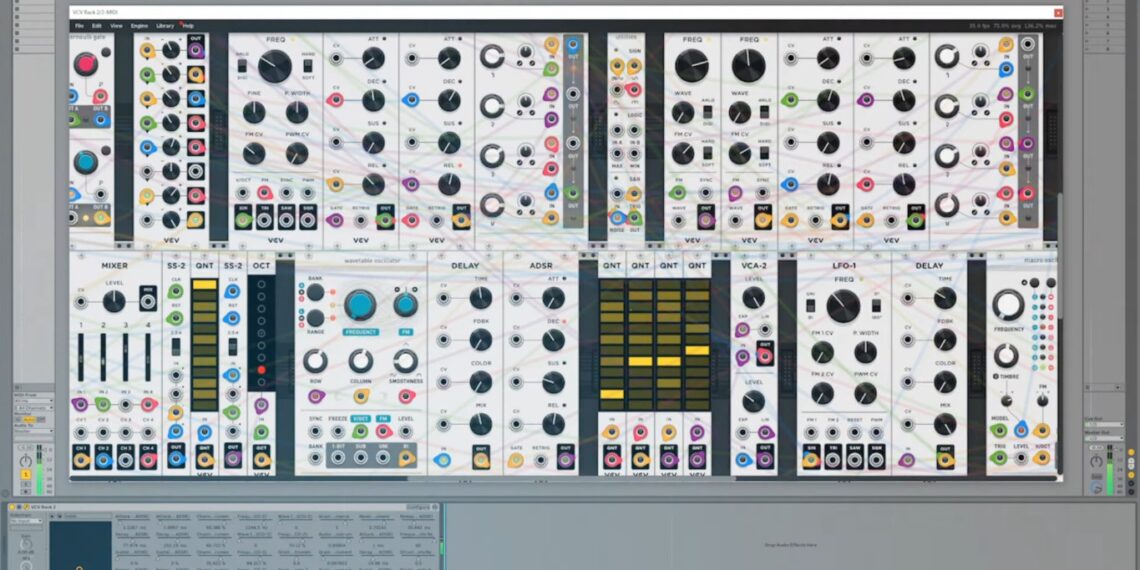Click the CH 1 output jack on Mixer

pos(80,460)
